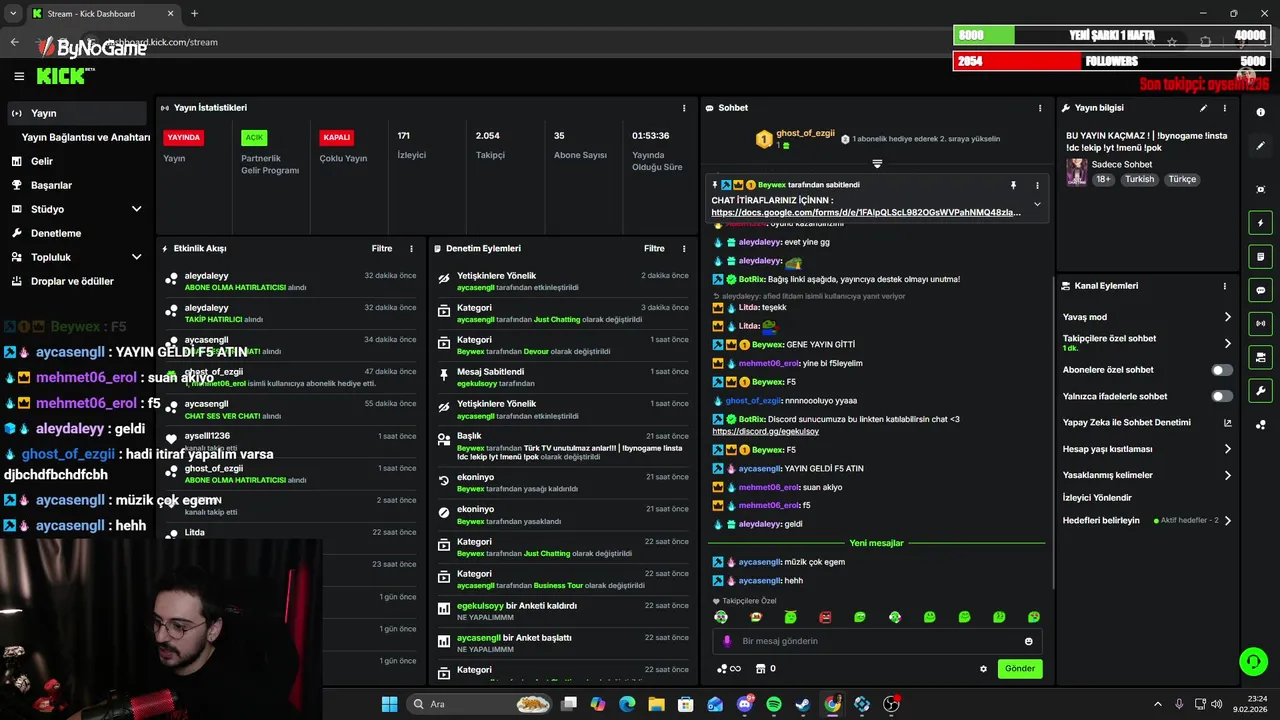Edit stream info with the pencil in Yayın bilgisi header
The height and width of the screenshot is (720, 1280).
pyautogui.click(x=1203, y=108)
